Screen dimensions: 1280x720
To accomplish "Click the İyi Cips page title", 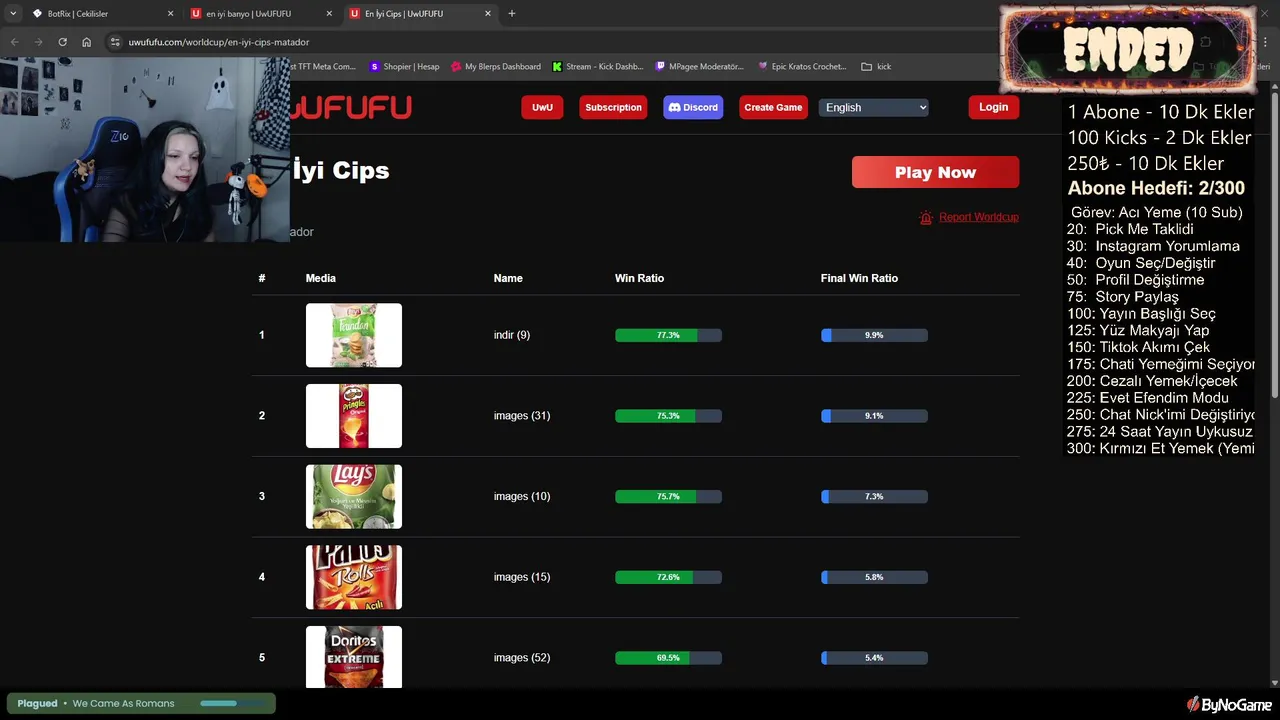I will [341, 170].
